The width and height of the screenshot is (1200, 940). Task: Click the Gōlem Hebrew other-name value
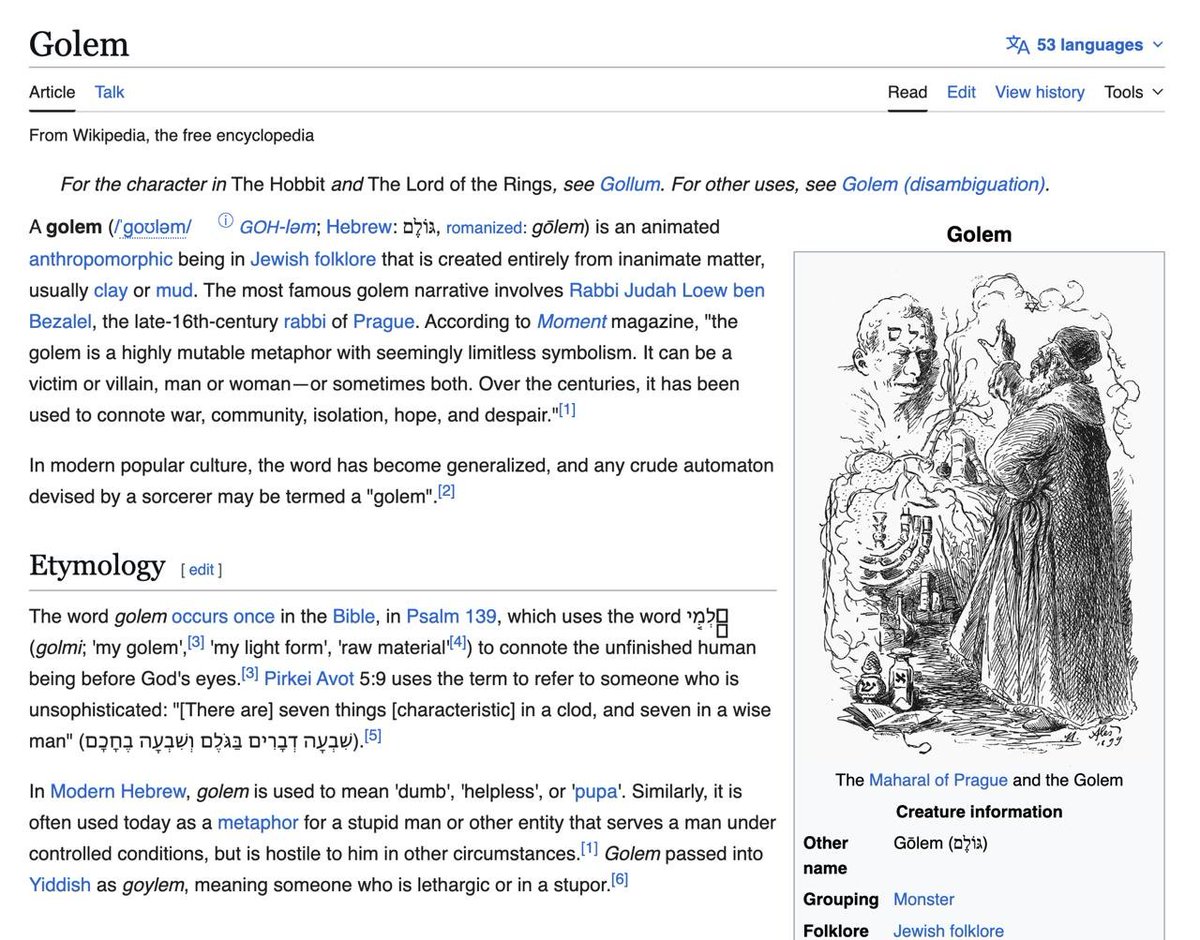pos(941,843)
